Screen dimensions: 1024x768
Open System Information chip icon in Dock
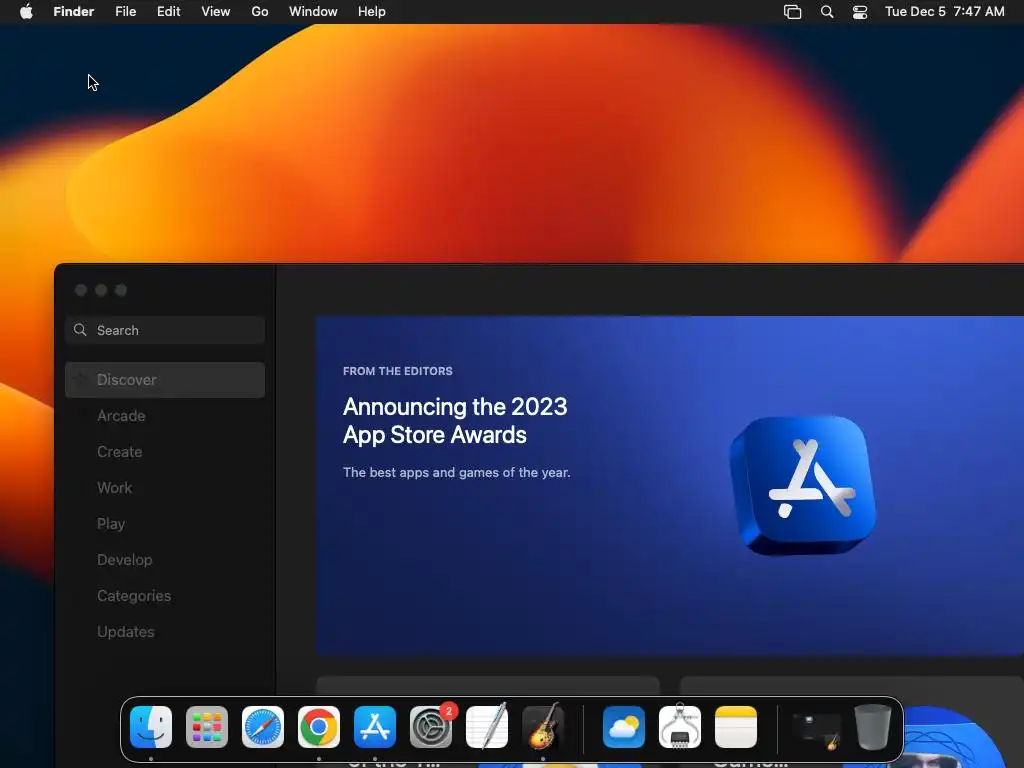[680, 727]
